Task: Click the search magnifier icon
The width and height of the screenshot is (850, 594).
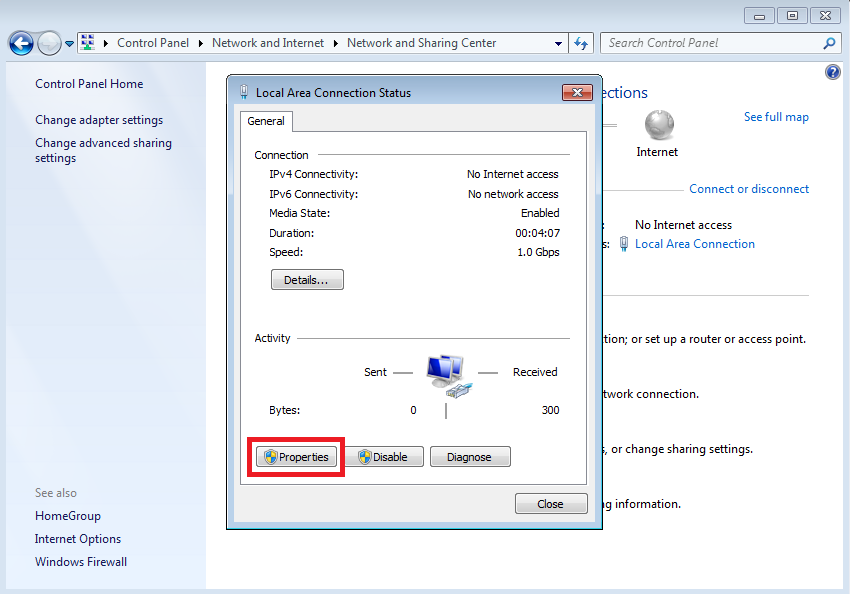Action: pos(829,43)
